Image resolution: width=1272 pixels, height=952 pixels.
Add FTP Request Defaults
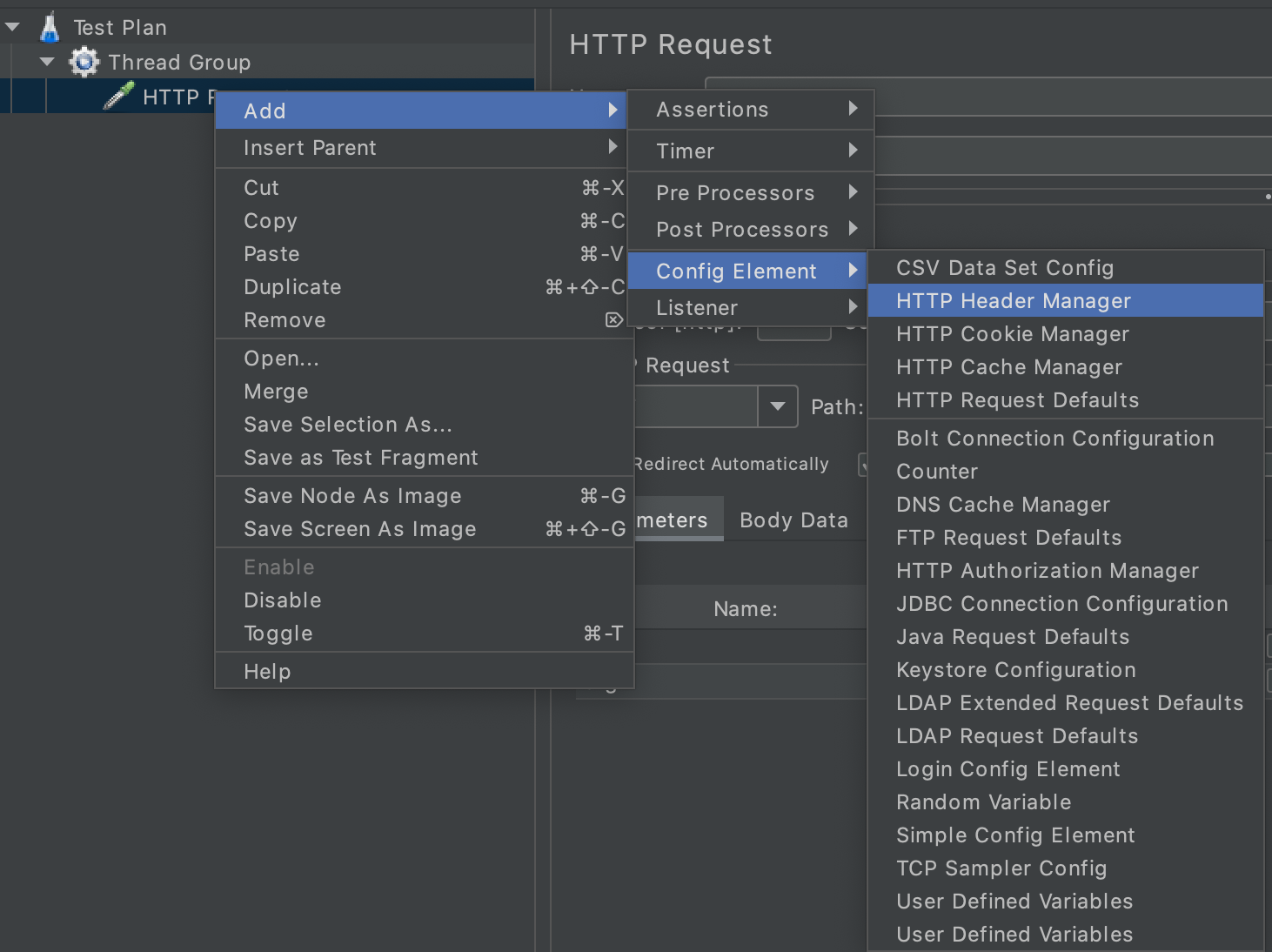pos(1066,538)
